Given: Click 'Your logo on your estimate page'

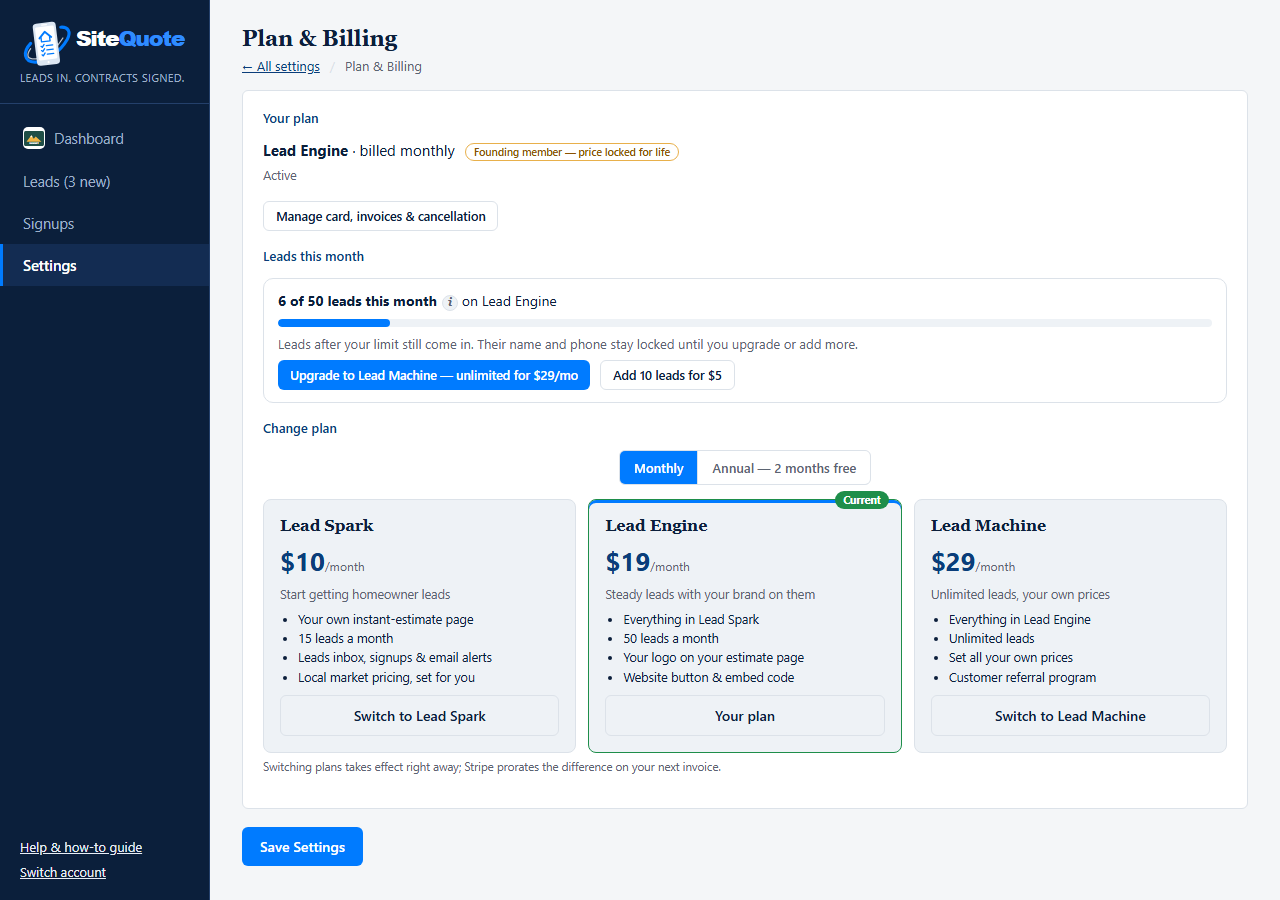Looking at the screenshot, I should click(x=714, y=658).
